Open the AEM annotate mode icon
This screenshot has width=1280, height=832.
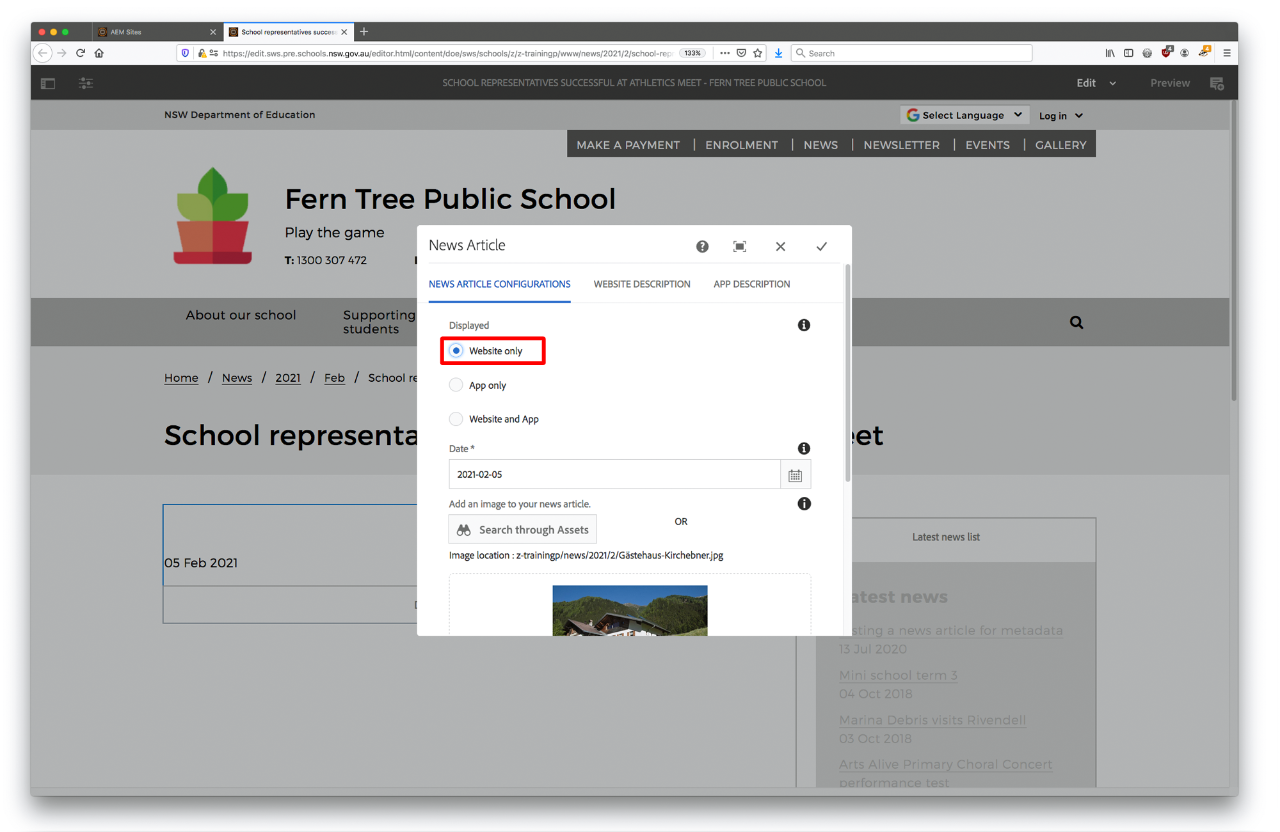1217,83
